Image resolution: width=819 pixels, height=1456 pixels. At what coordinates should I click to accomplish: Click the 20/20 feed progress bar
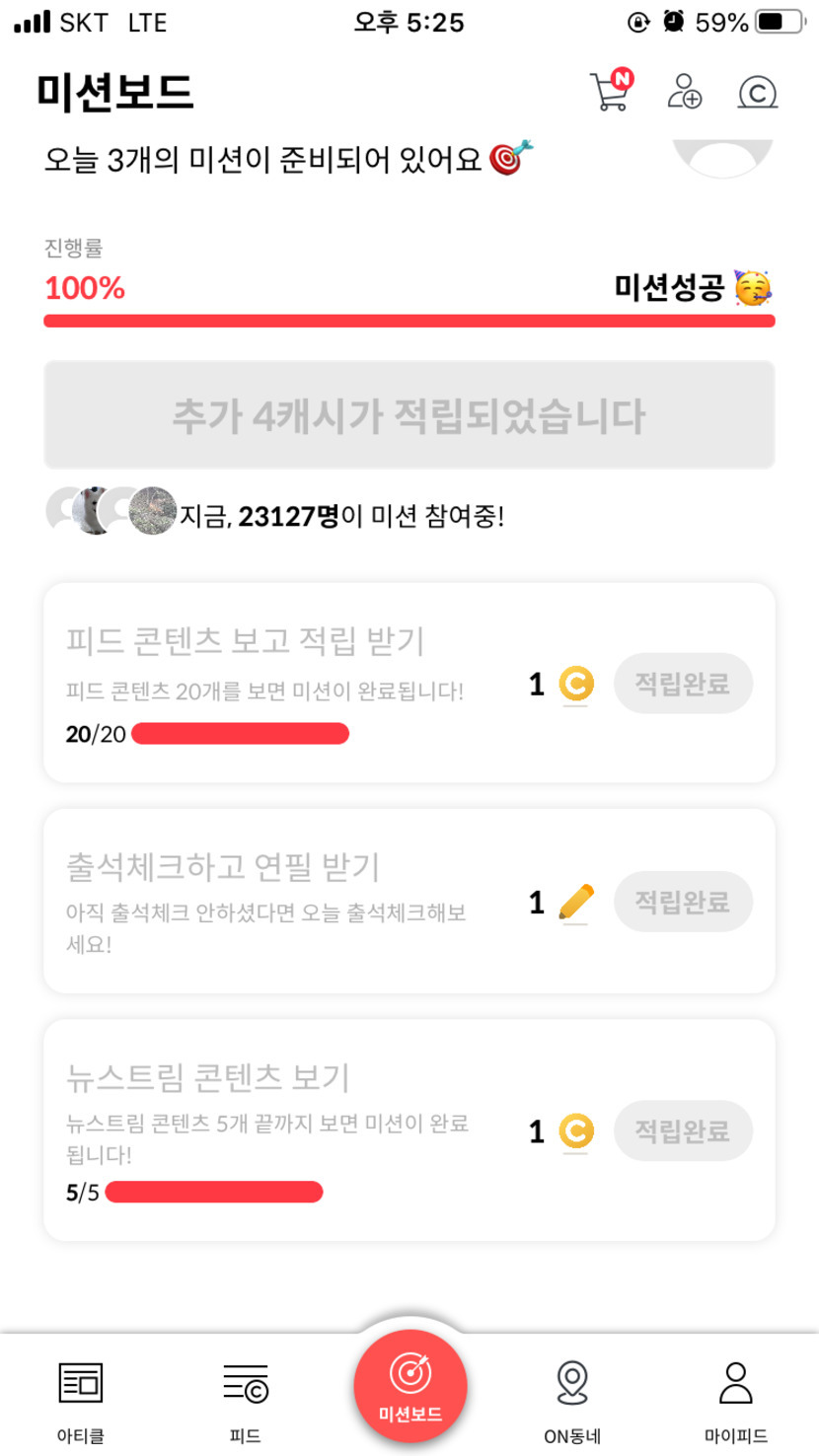click(240, 734)
